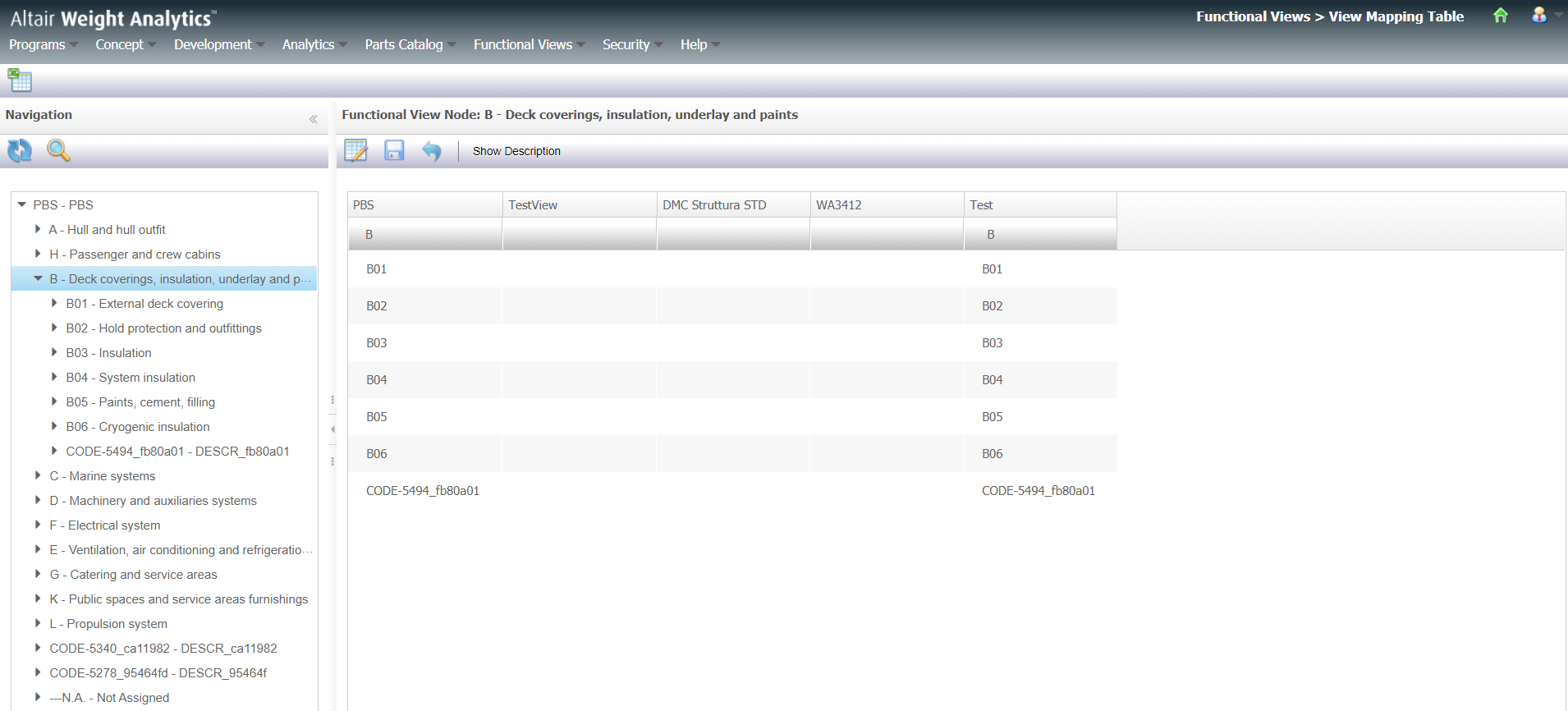
Task: Click the edit mapping table icon
Action: pyautogui.click(x=355, y=150)
